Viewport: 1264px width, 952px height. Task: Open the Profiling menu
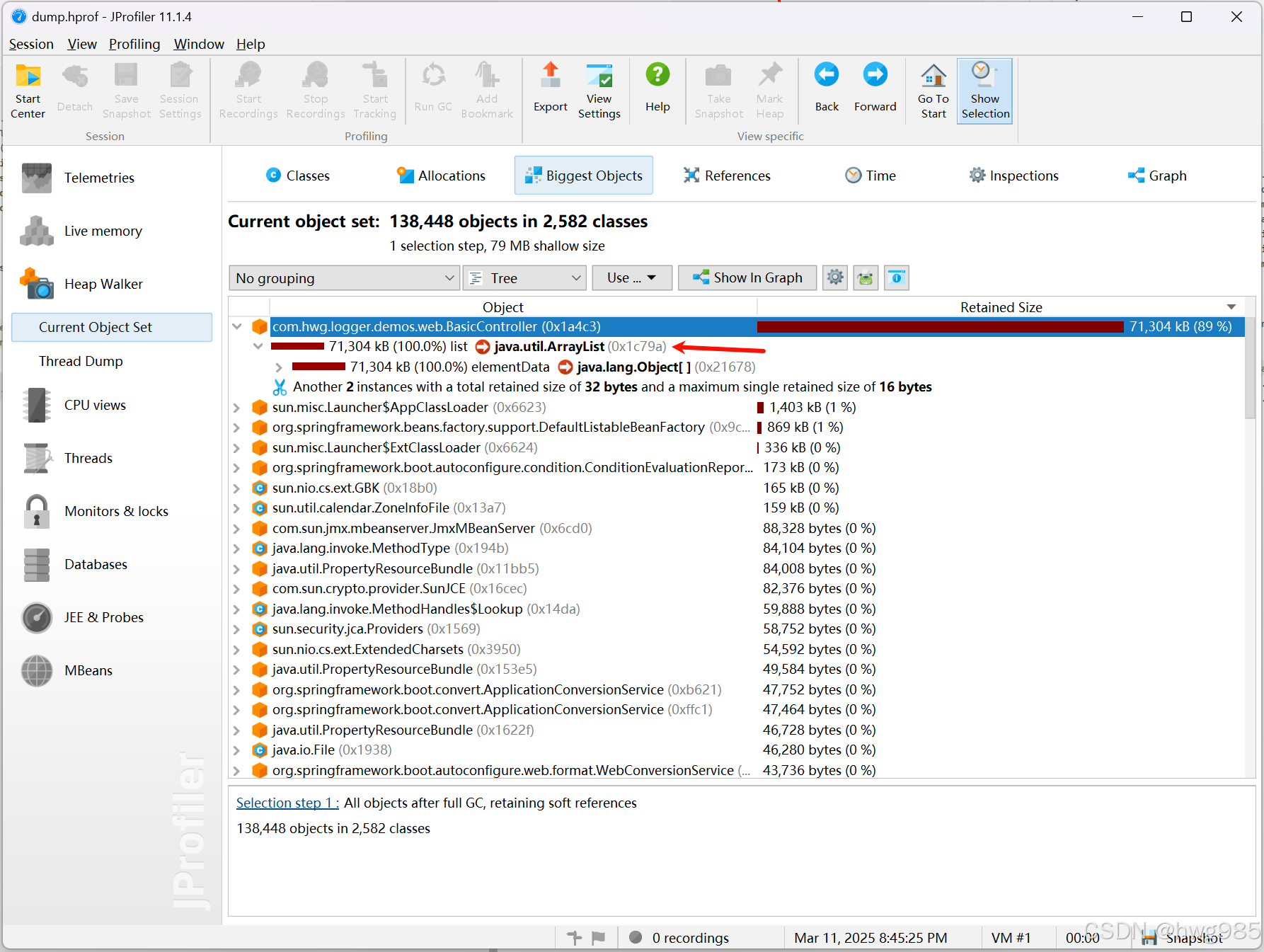134,44
